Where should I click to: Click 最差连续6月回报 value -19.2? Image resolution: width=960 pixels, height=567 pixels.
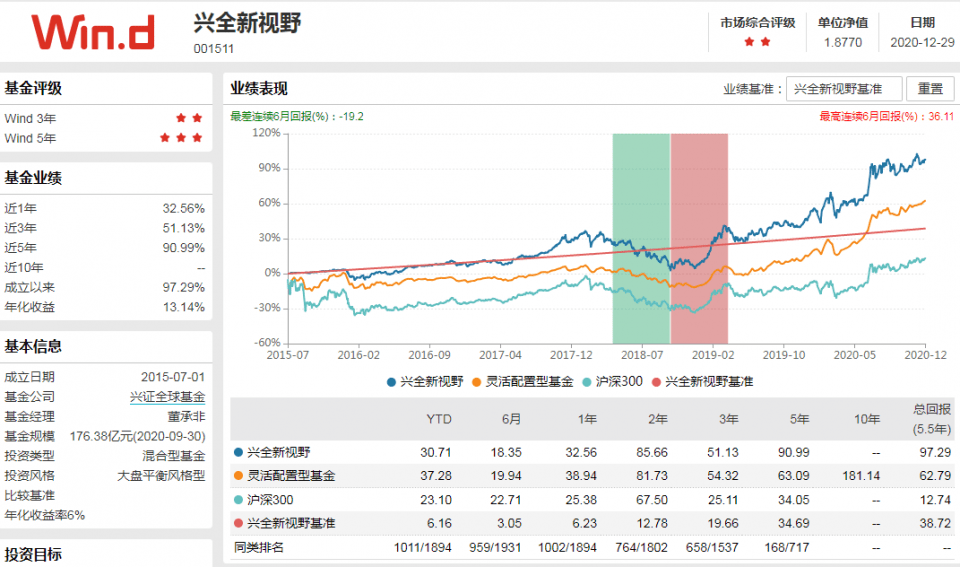click(x=352, y=116)
